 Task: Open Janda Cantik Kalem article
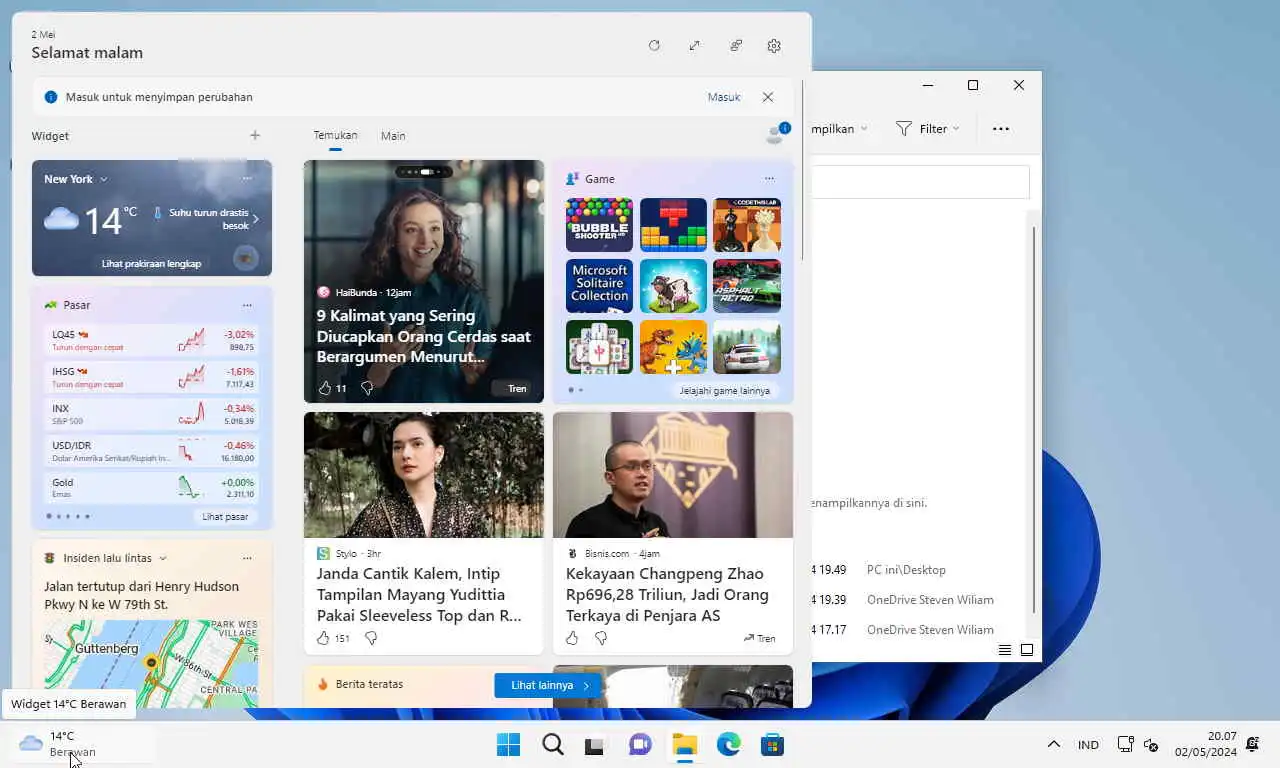(419, 594)
